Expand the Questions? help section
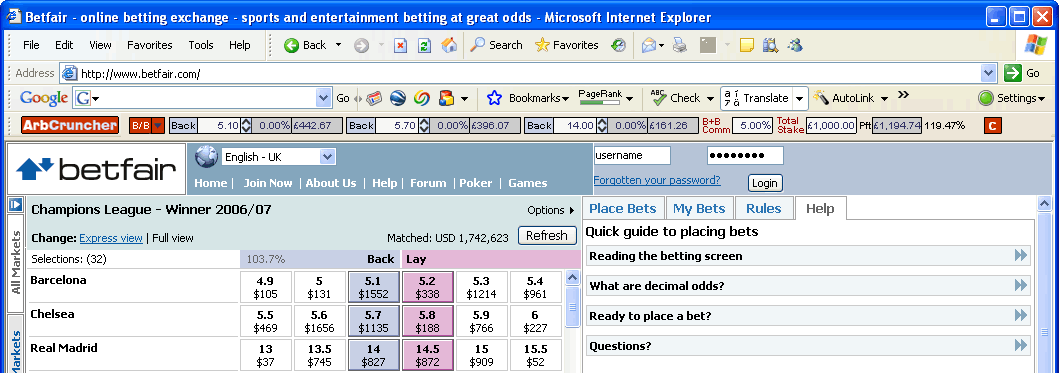This screenshot has width=1059, height=373. click(x=808, y=346)
